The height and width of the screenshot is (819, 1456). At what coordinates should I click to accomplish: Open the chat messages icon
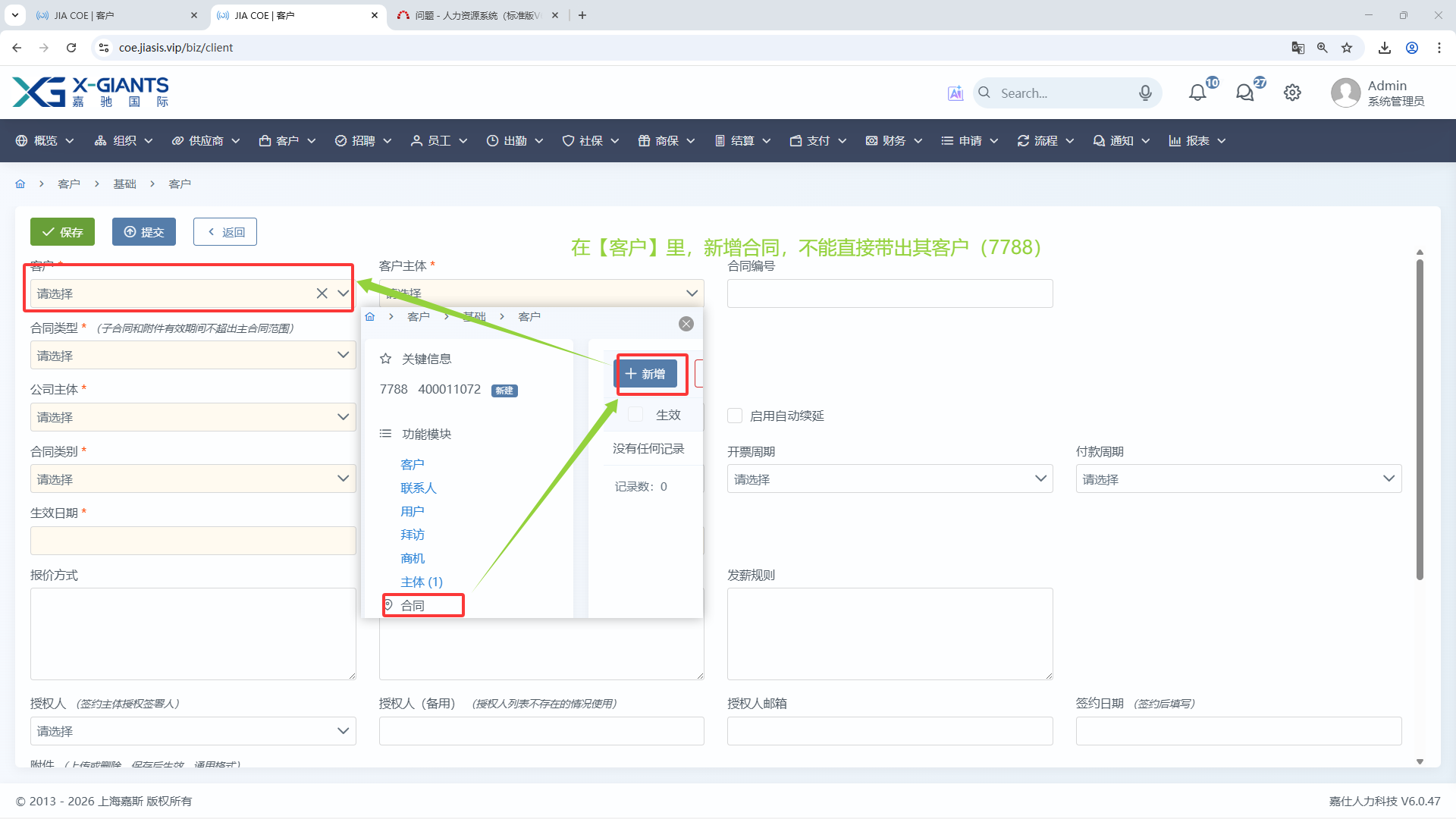(x=1244, y=93)
